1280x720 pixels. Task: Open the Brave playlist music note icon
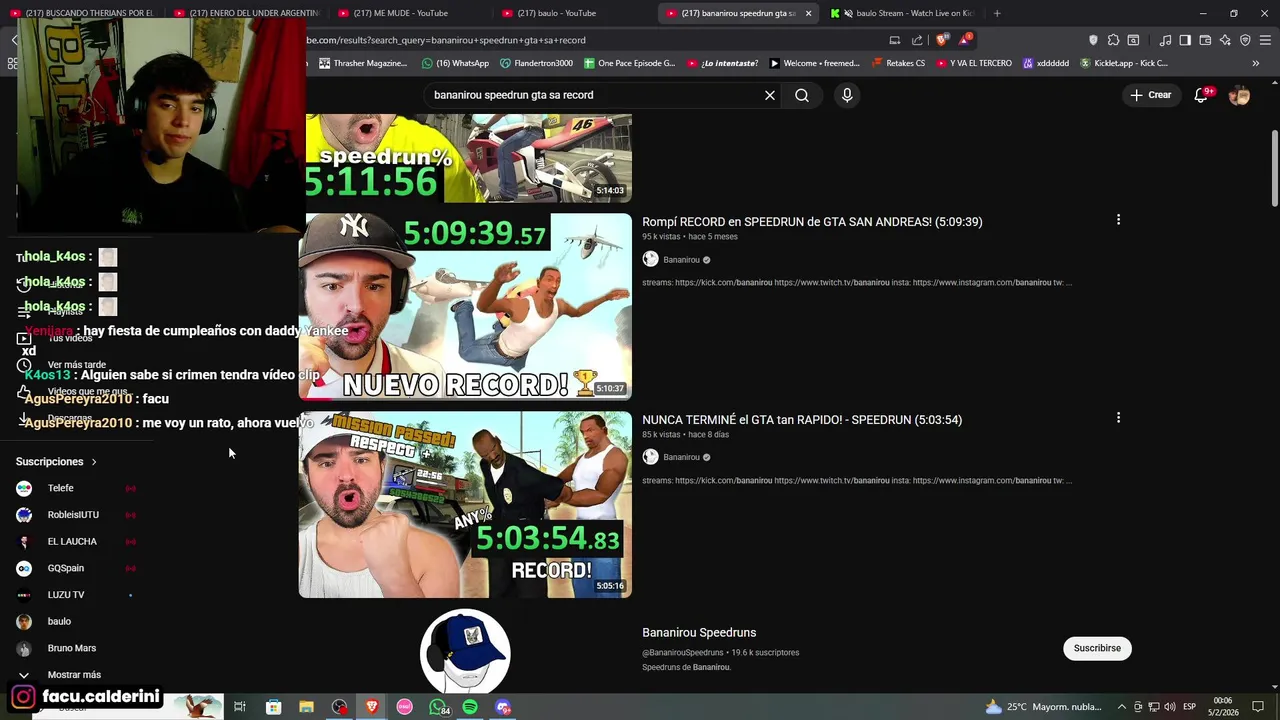point(1165,40)
